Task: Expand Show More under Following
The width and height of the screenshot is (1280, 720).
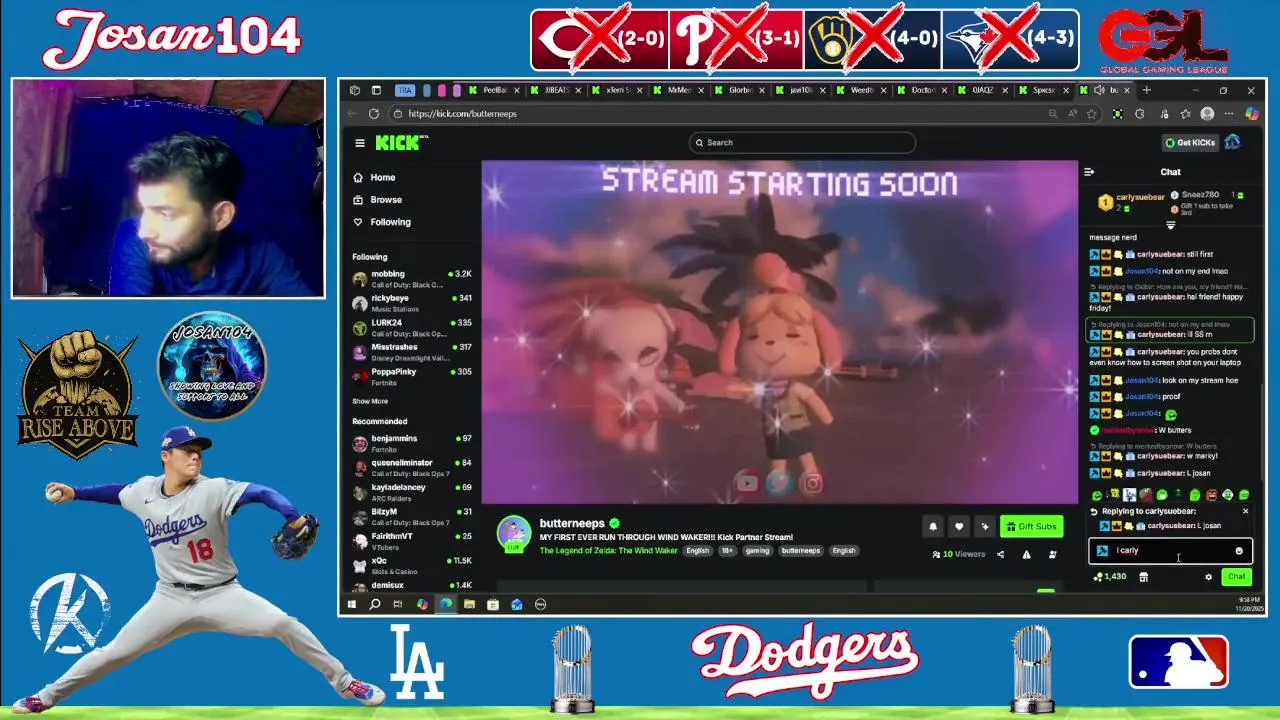Action: (x=370, y=401)
